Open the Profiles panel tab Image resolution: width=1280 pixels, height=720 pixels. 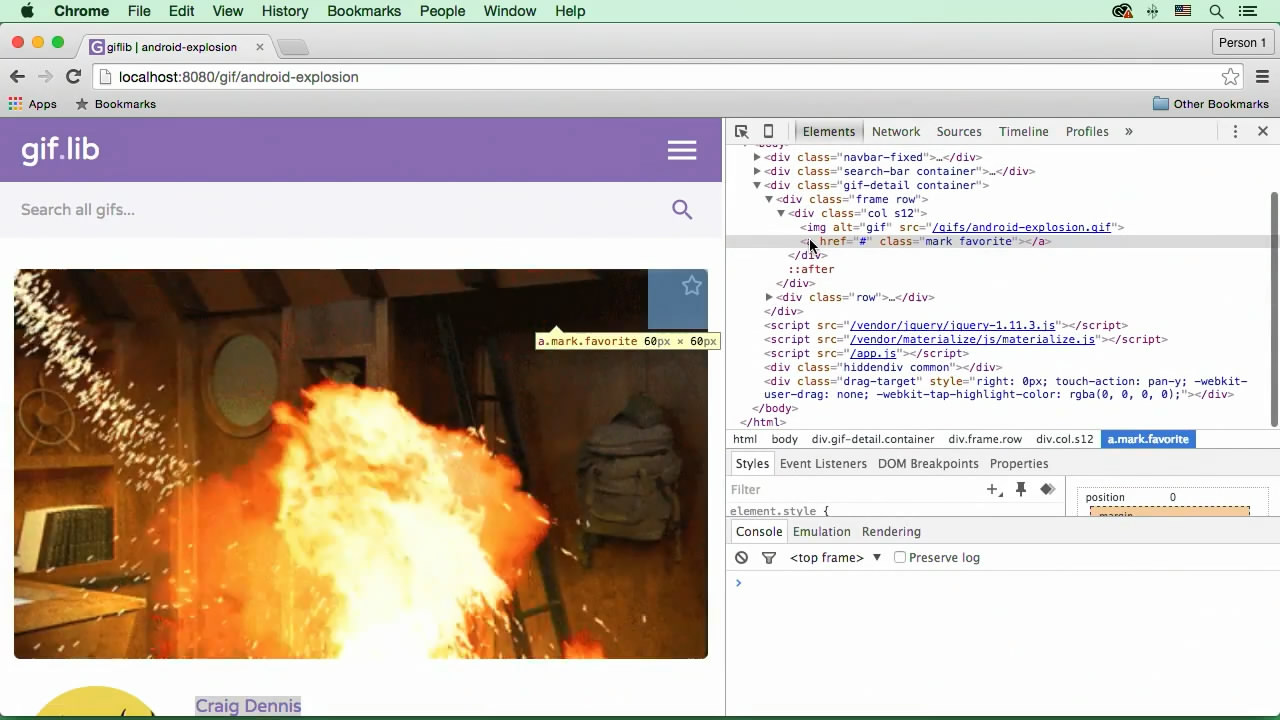(x=1087, y=131)
